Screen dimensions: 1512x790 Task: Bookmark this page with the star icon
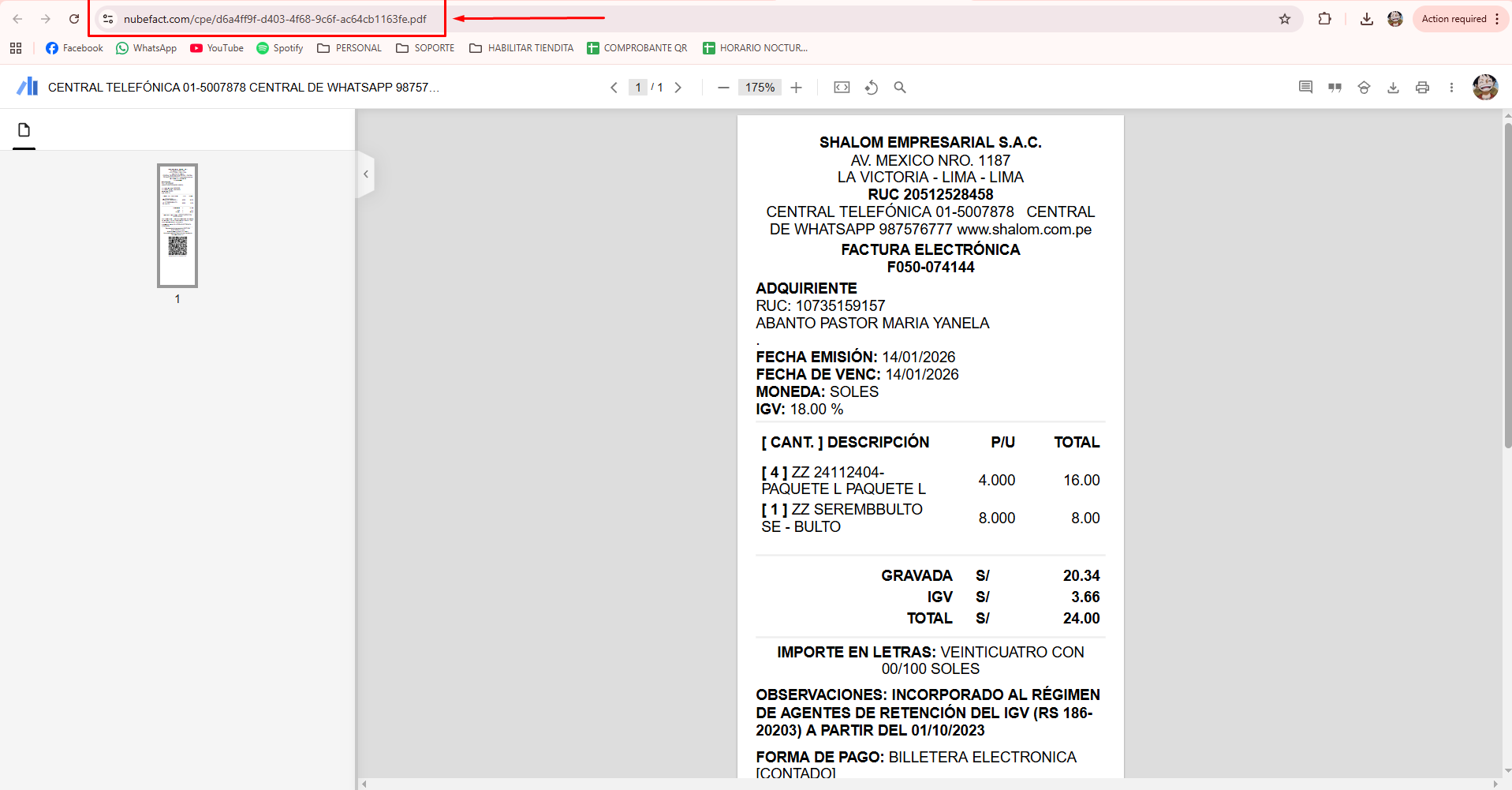[x=1285, y=19]
